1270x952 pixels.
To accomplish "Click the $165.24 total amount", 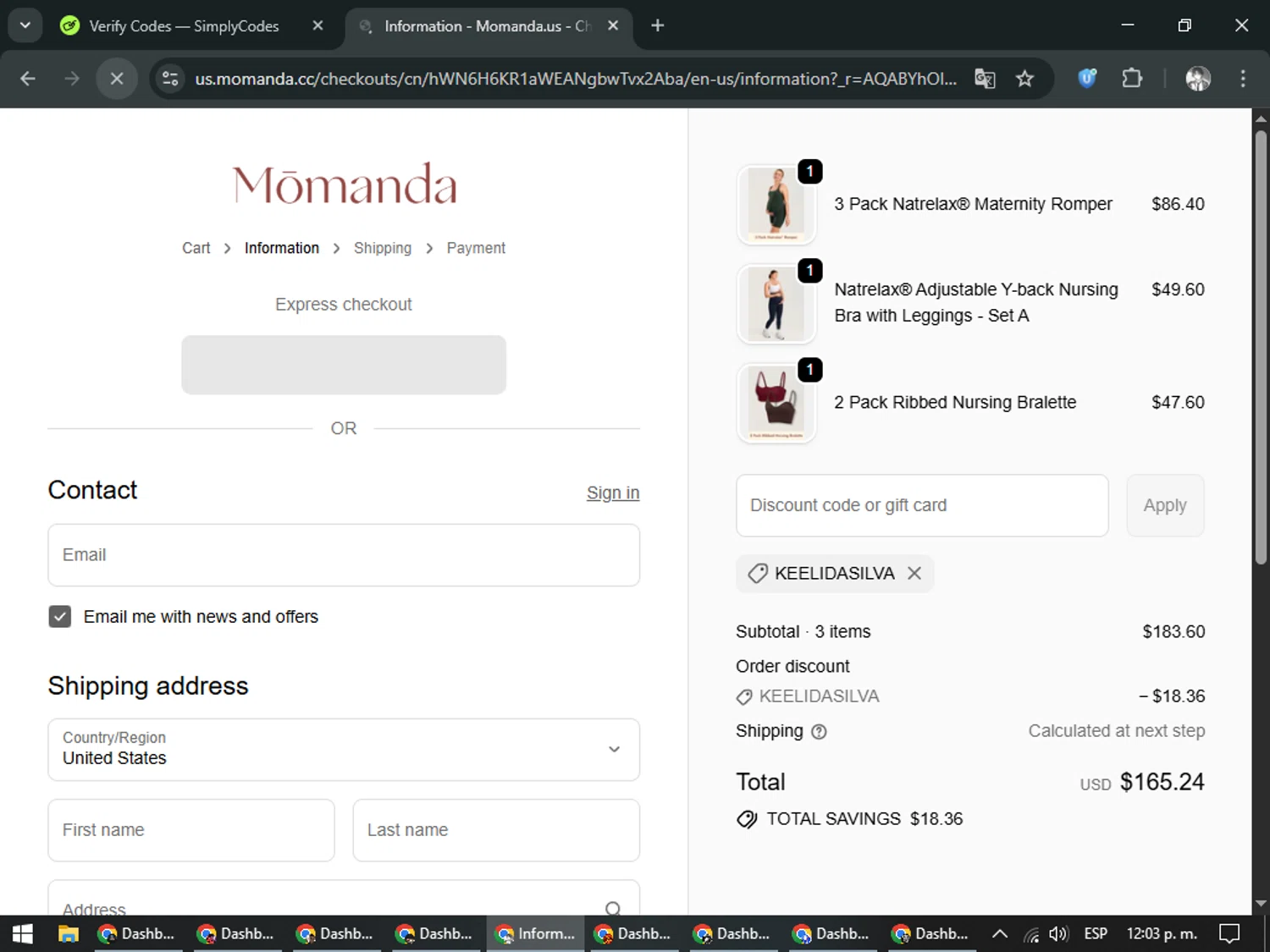I will 1162,782.
